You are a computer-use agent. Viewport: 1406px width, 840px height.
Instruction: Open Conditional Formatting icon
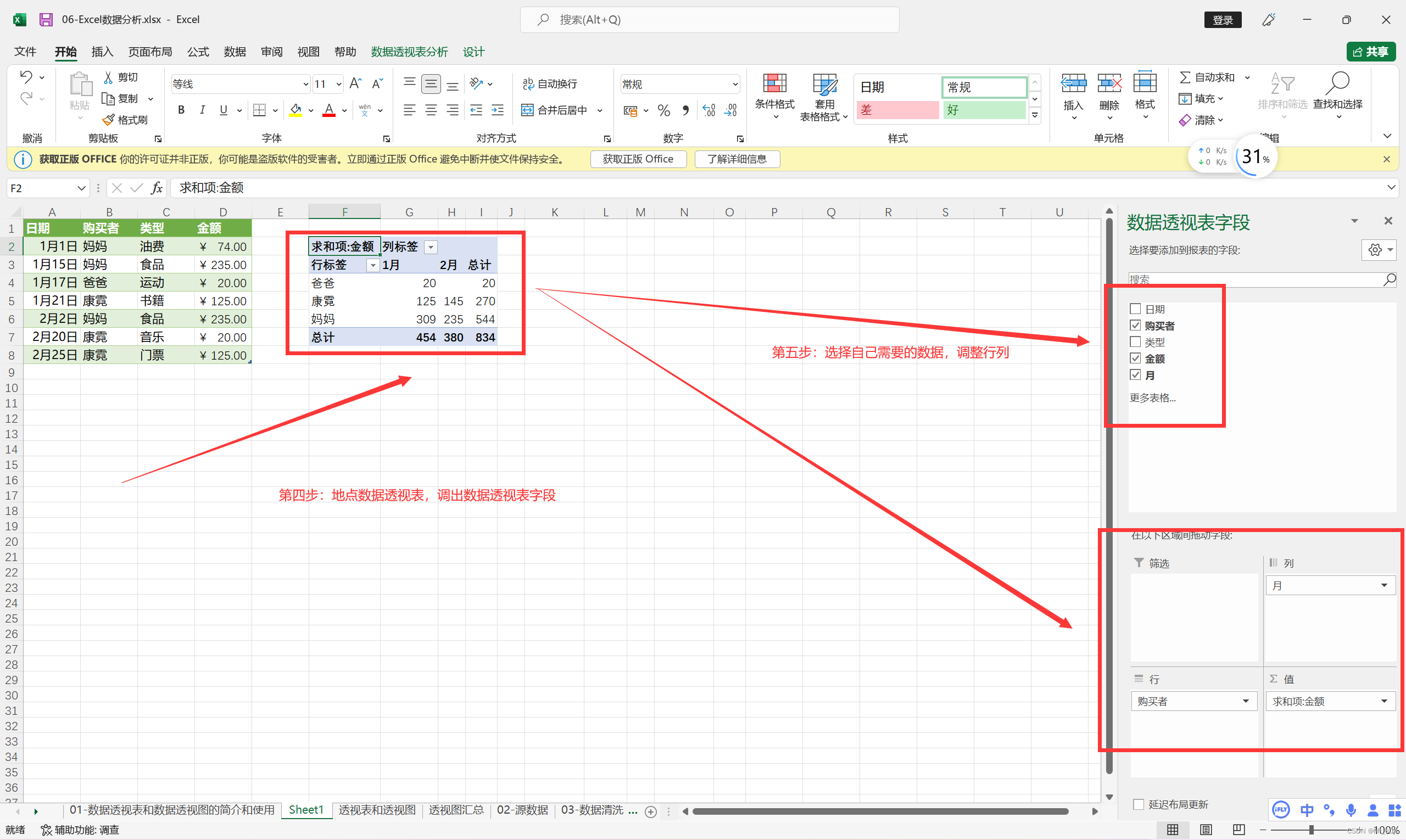(x=774, y=84)
